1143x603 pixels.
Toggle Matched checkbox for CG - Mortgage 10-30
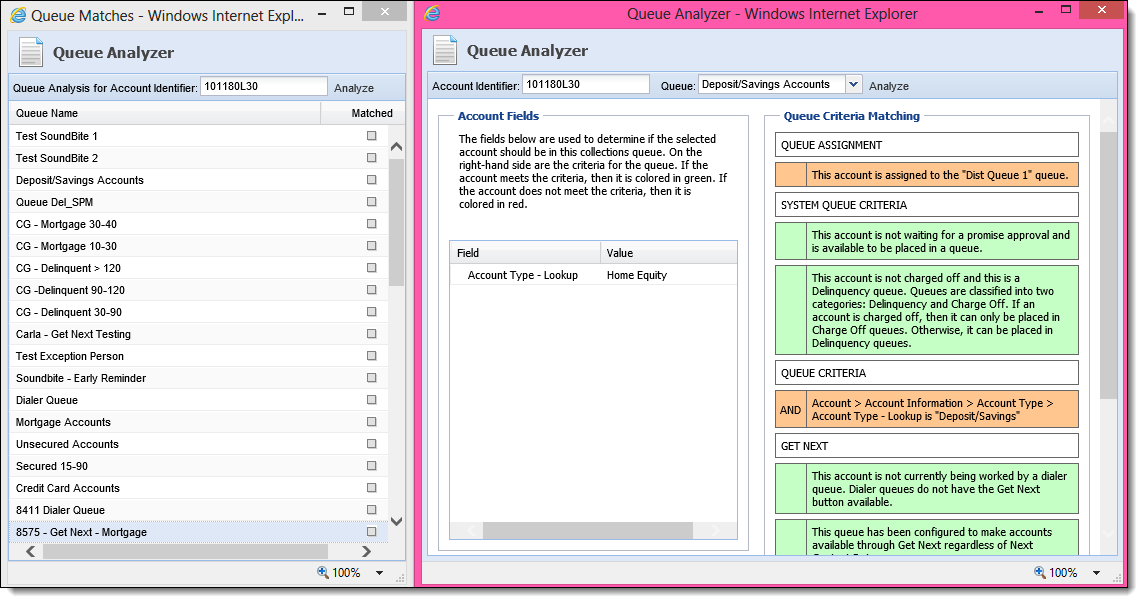(x=372, y=246)
